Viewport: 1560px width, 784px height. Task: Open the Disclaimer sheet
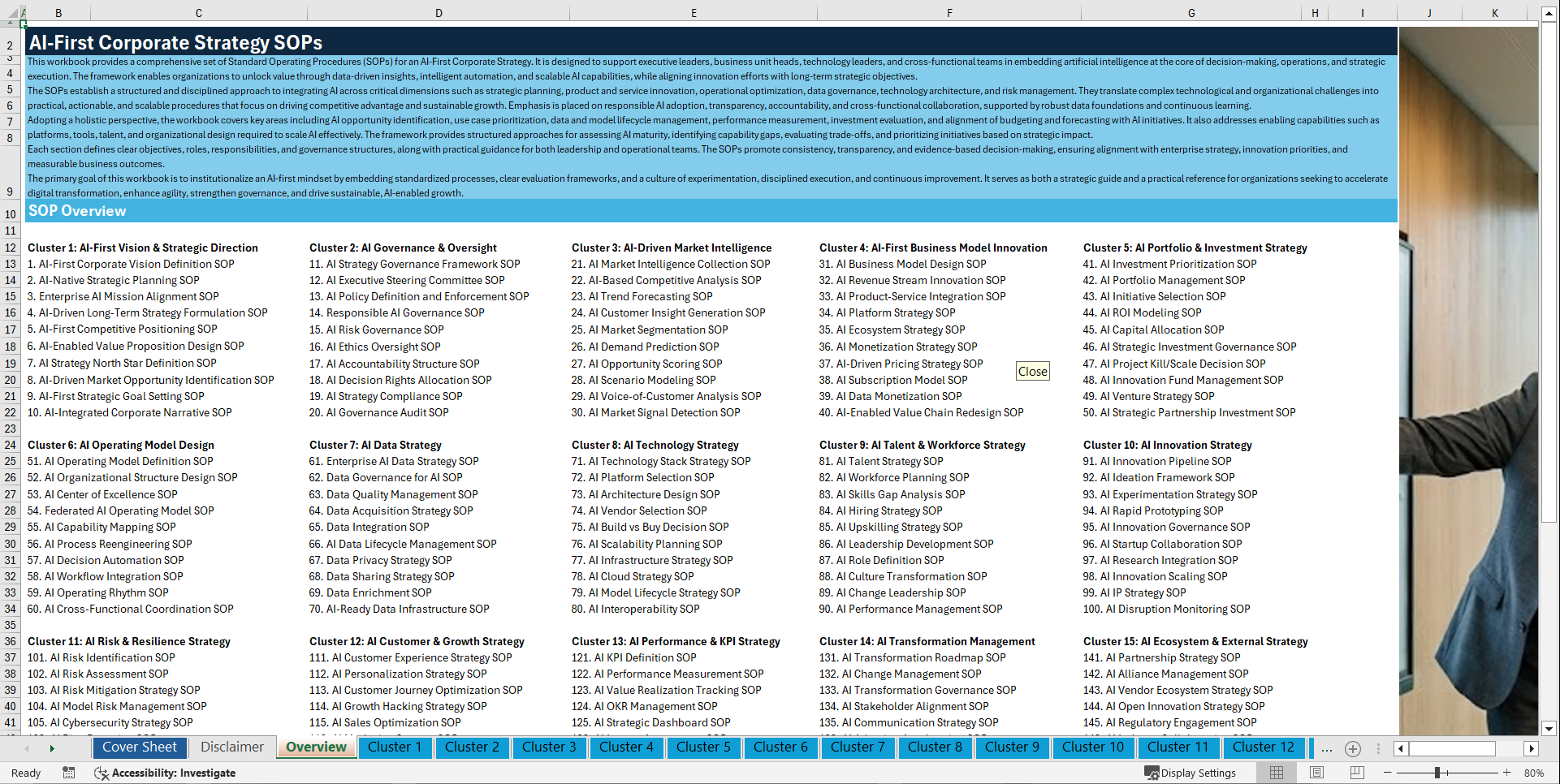click(231, 747)
